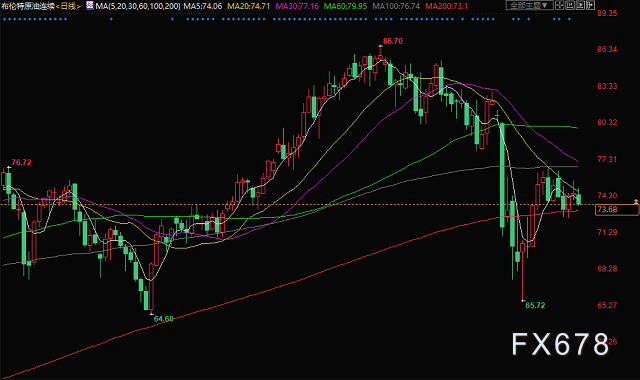The height and width of the screenshot is (380, 640).
Task: Click the 80.32 axis value
Action: pyautogui.click(x=607, y=122)
